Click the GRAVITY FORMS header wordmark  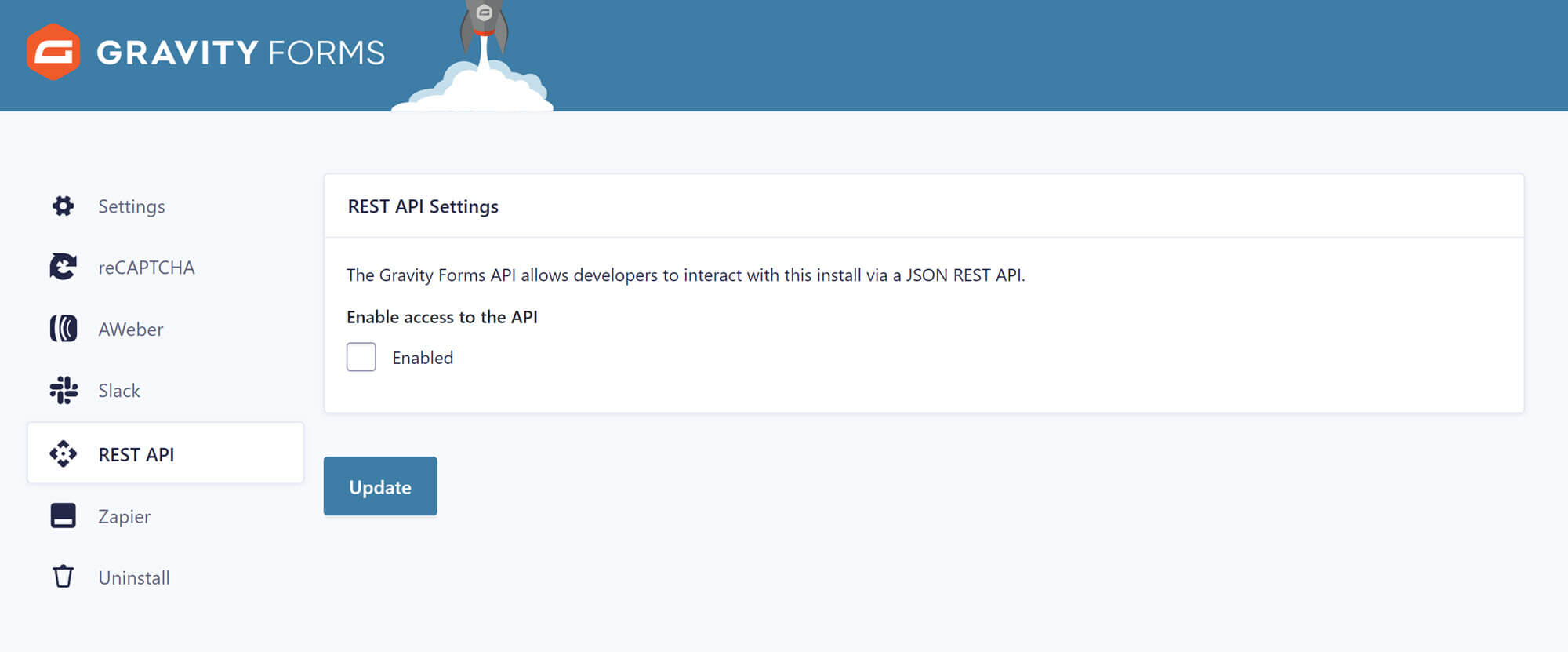pyautogui.click(x=241, y=53)
